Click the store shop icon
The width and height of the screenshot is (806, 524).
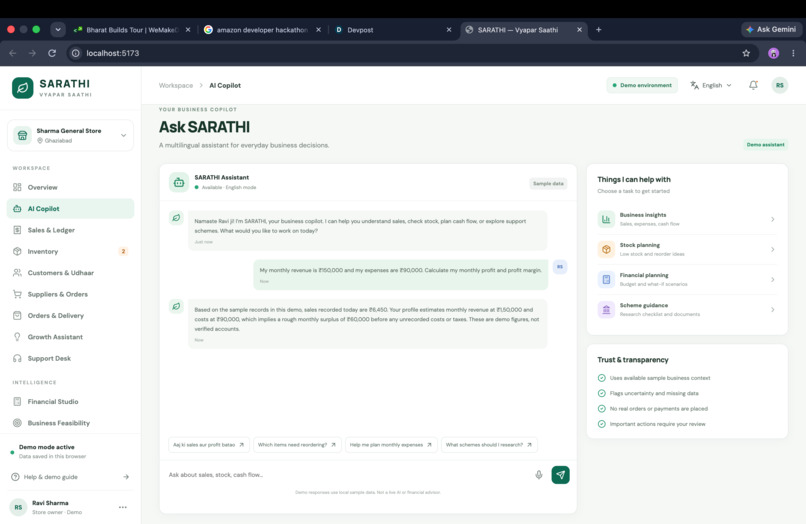click(x=22, y=135)
